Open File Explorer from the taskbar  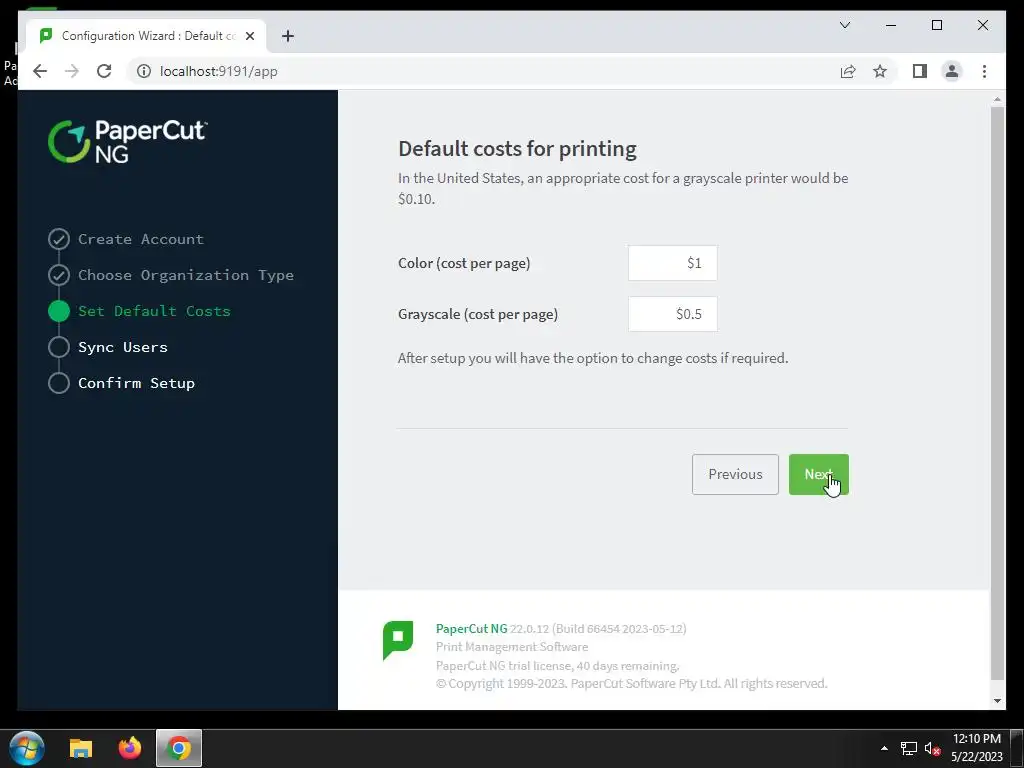point(81,748)
